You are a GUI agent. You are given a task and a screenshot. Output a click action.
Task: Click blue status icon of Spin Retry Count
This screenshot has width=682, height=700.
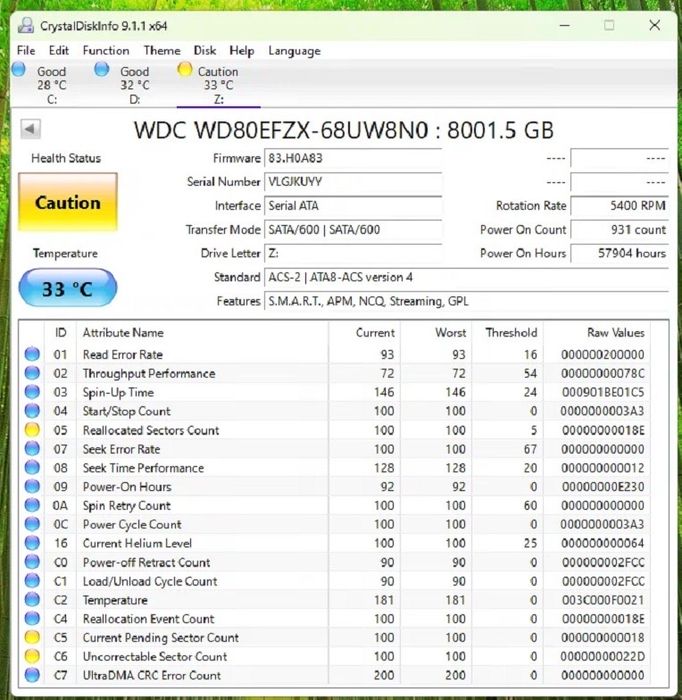click(32, 505)
